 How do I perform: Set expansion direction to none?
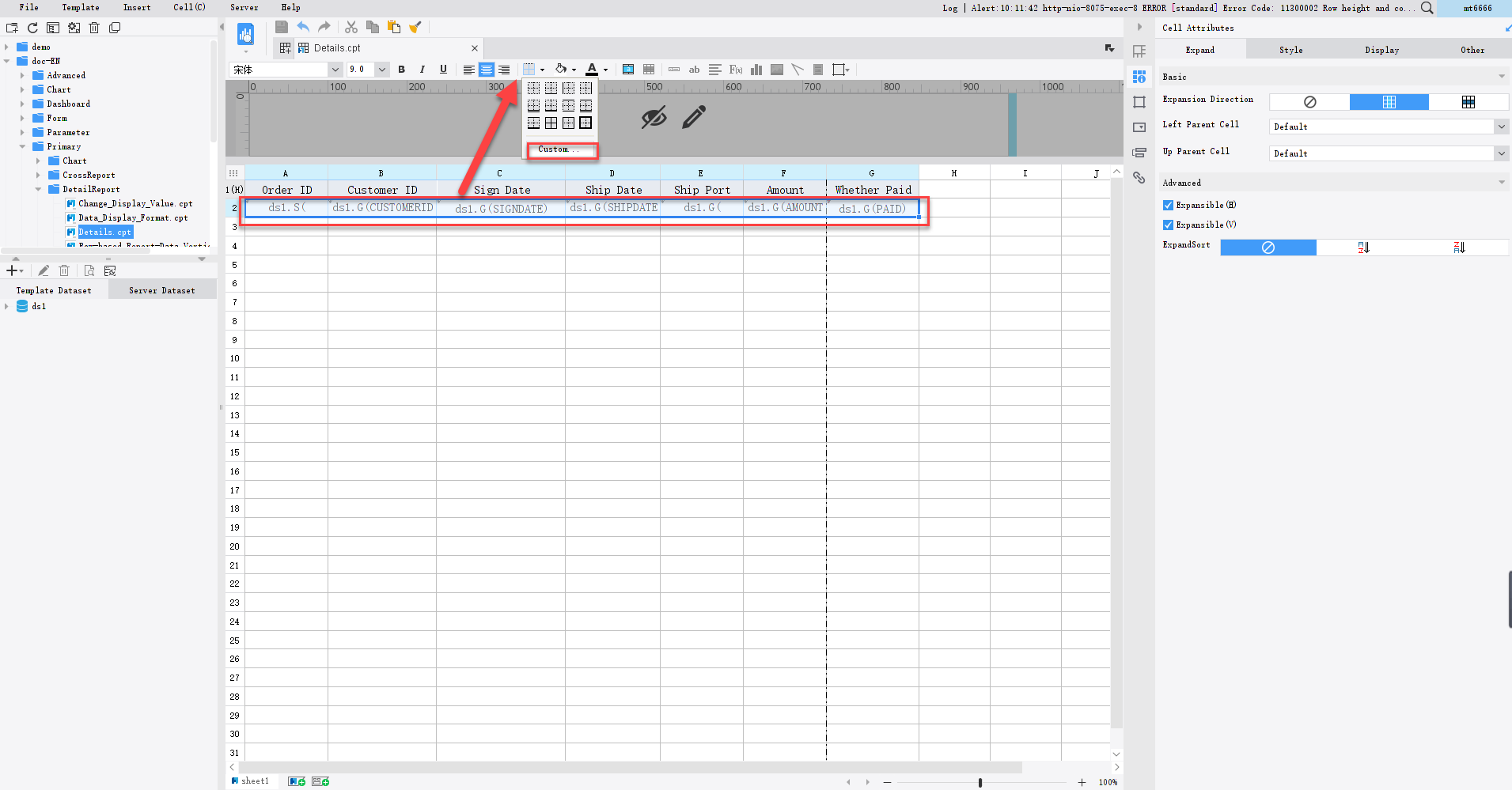click(1309, 102)
